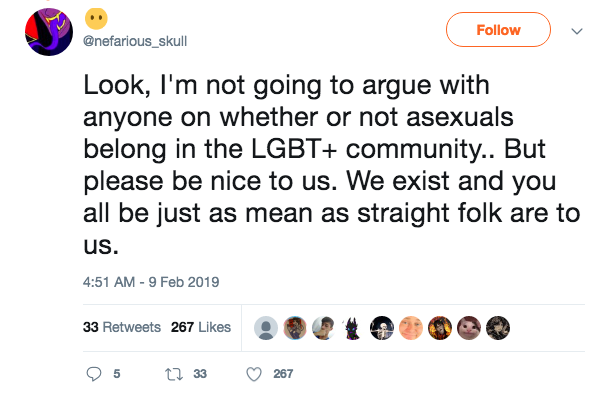
Task: Click the Follow button
Action: [498, 30]
